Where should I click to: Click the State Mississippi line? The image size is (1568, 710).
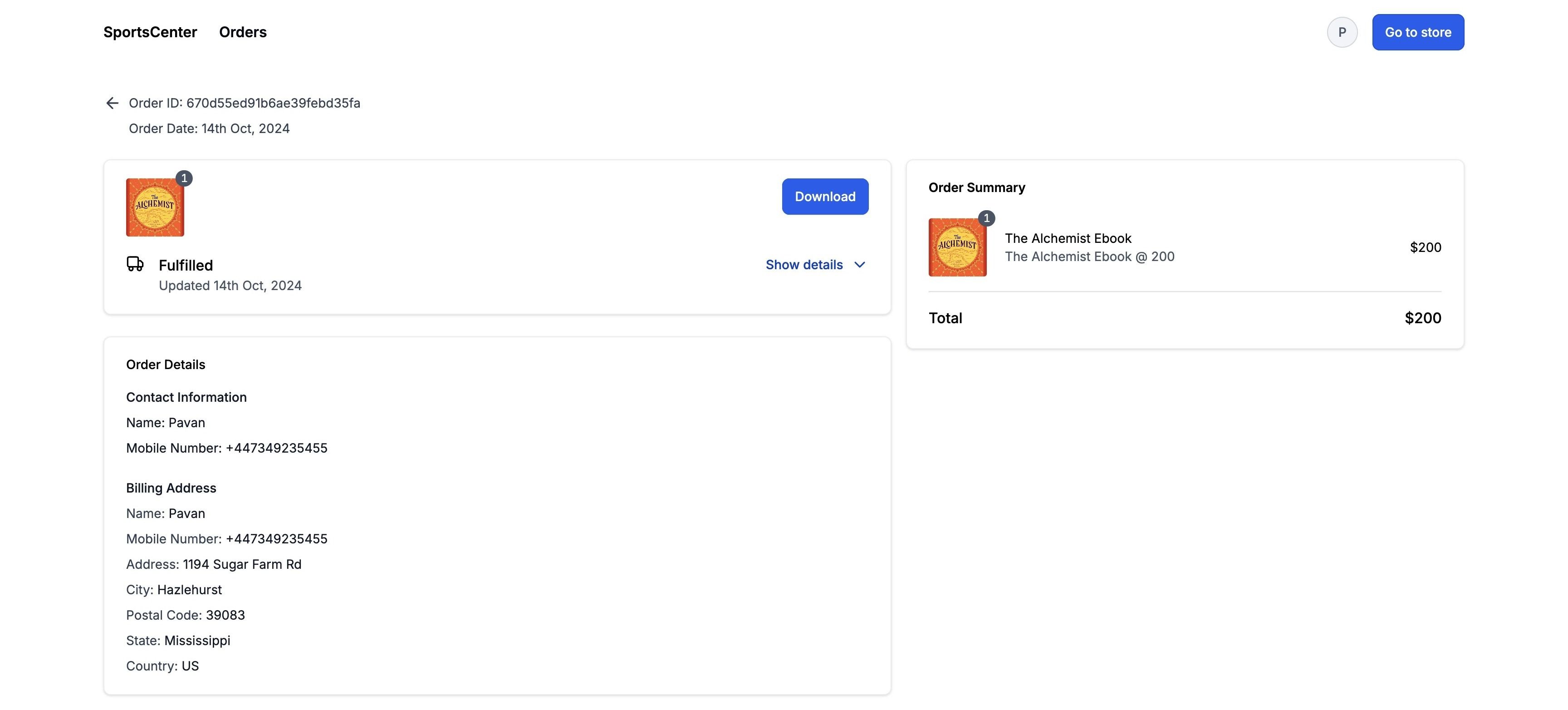tap(178, 641)
